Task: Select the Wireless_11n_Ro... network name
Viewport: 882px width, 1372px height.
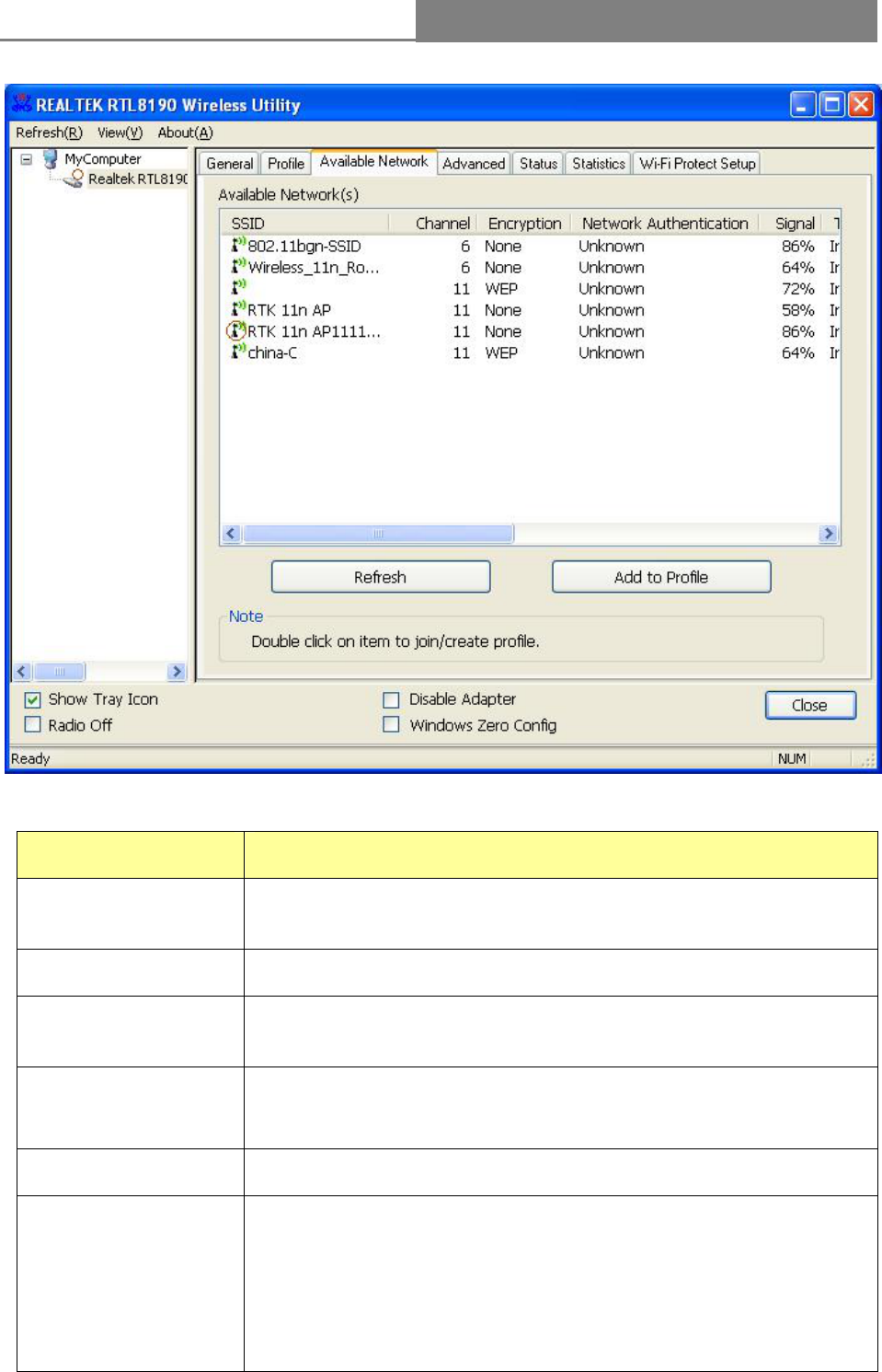Action: tap(314, 267)
